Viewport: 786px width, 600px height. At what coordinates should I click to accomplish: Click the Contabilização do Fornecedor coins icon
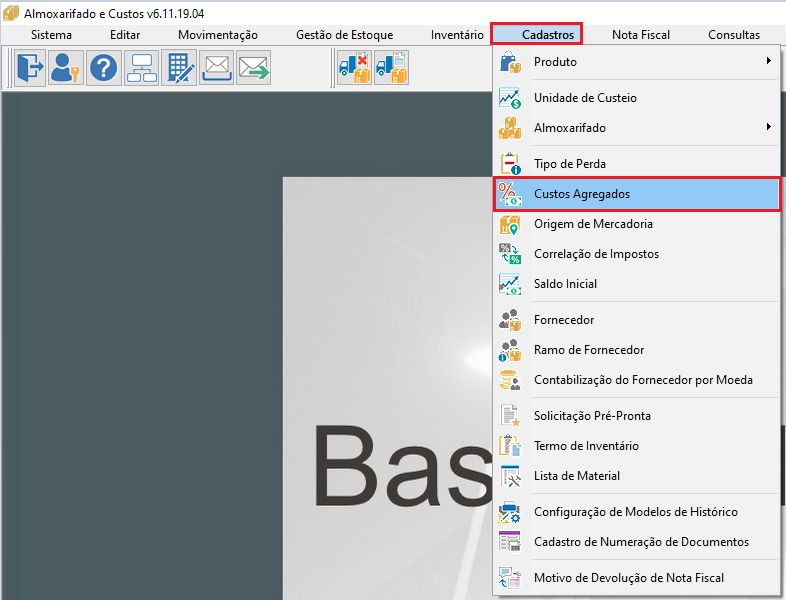510,380
